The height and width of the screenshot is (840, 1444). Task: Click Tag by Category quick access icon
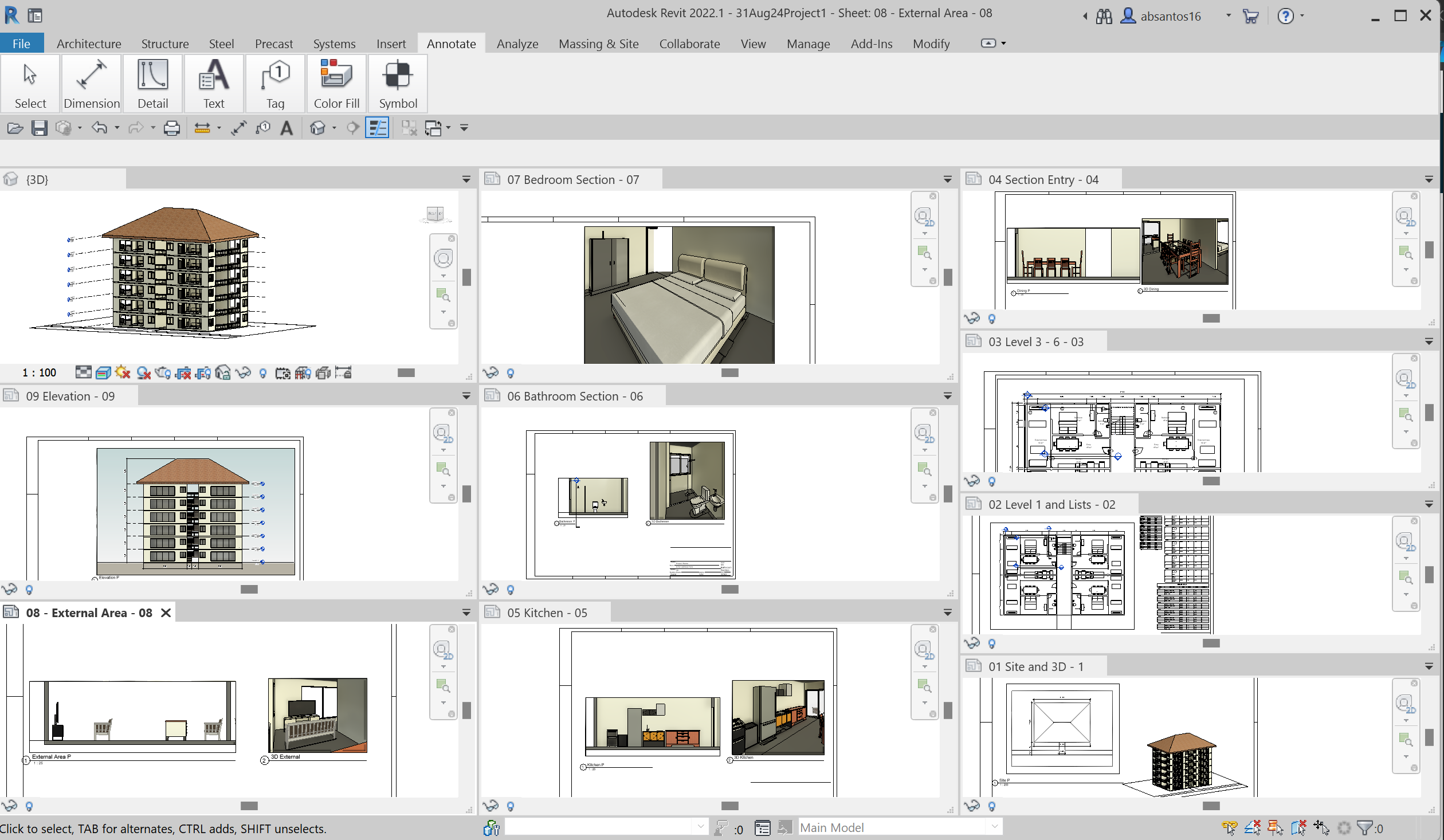point(263,128)
